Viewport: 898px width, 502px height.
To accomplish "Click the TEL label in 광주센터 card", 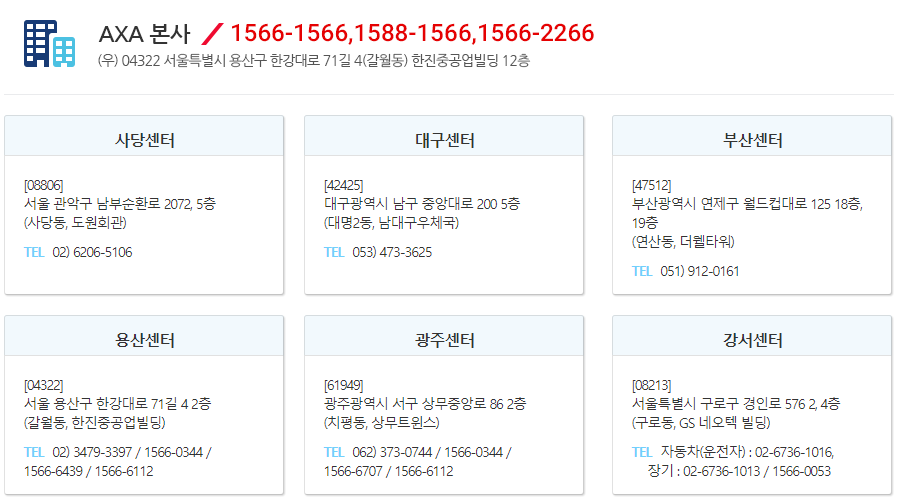I will point(334,452).
